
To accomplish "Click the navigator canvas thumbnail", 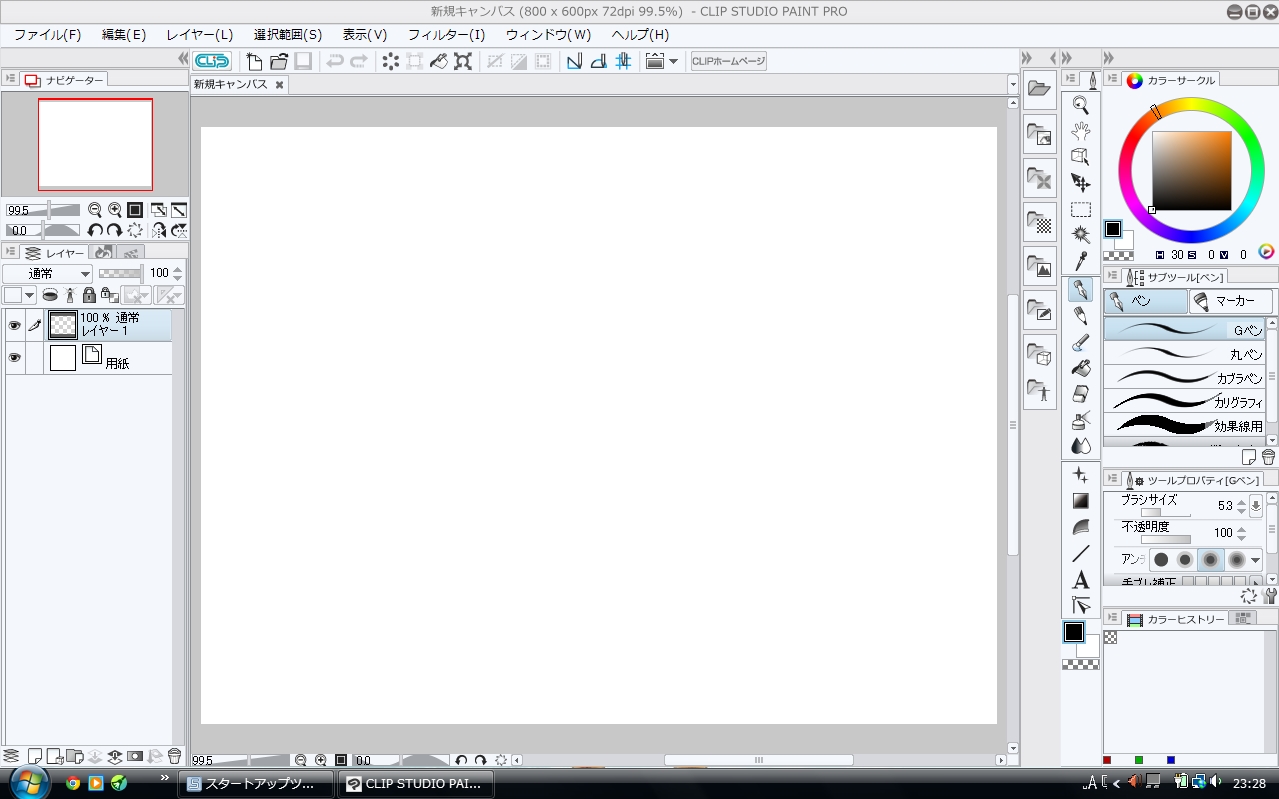I will (95, 144).
